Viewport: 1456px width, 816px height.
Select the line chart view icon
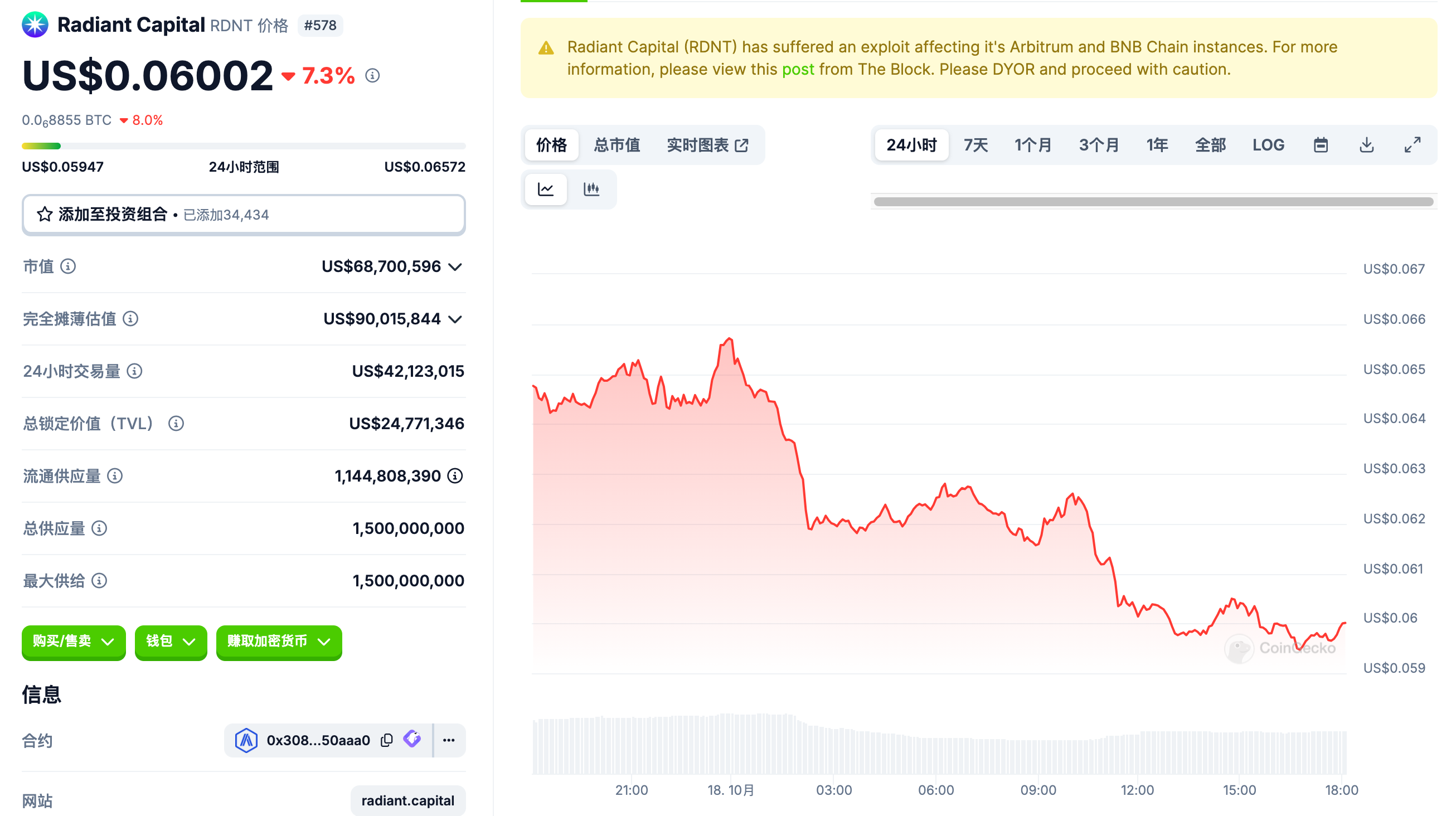tap(545, 190)
